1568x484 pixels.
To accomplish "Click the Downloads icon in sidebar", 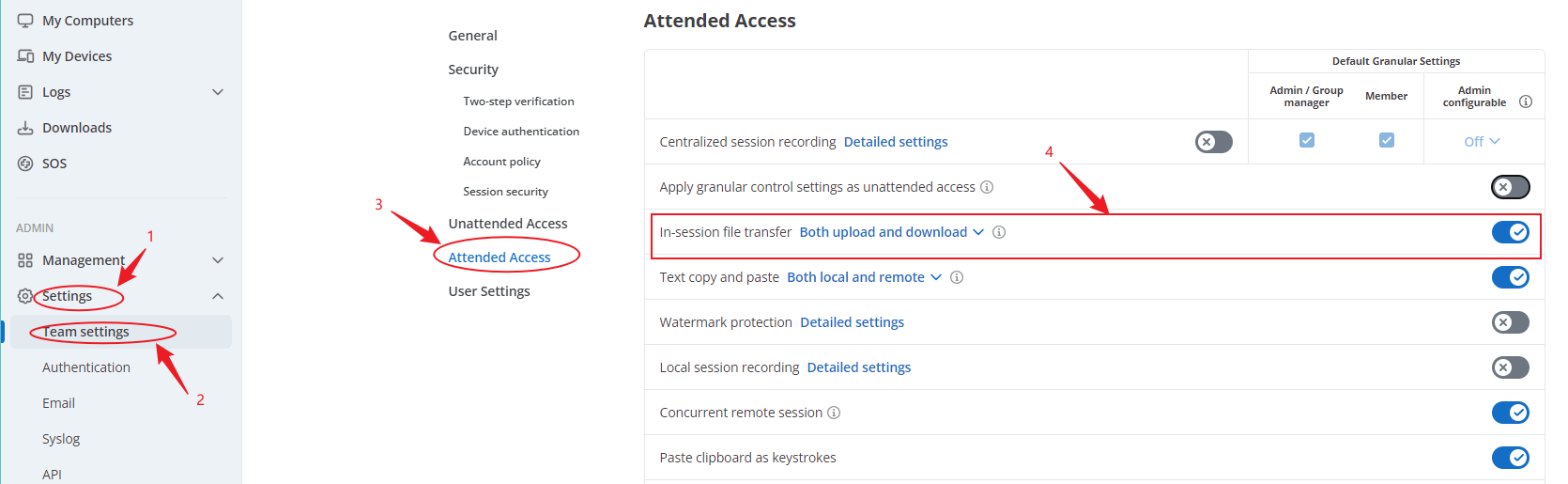I will [25, 128].
